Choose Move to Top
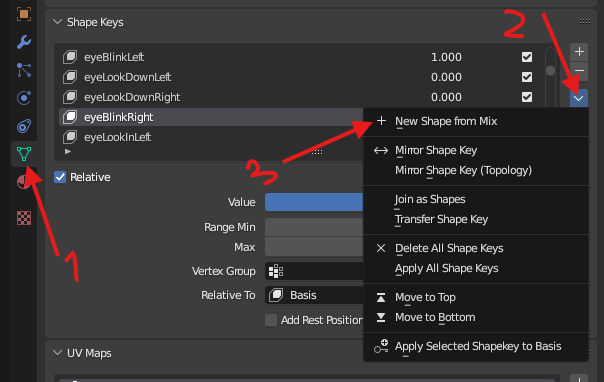The image size is (604, 382). tap(476, 297)
